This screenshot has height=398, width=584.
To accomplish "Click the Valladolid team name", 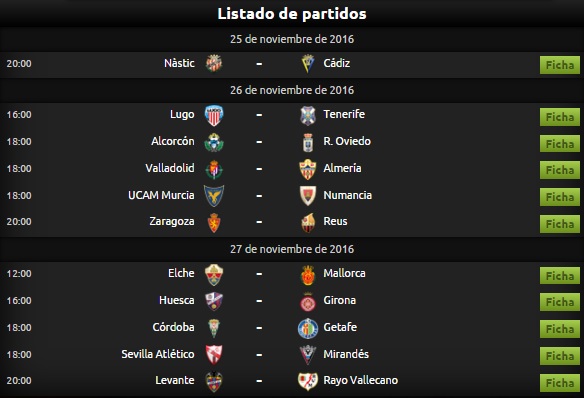I will [x=170, y=168].
